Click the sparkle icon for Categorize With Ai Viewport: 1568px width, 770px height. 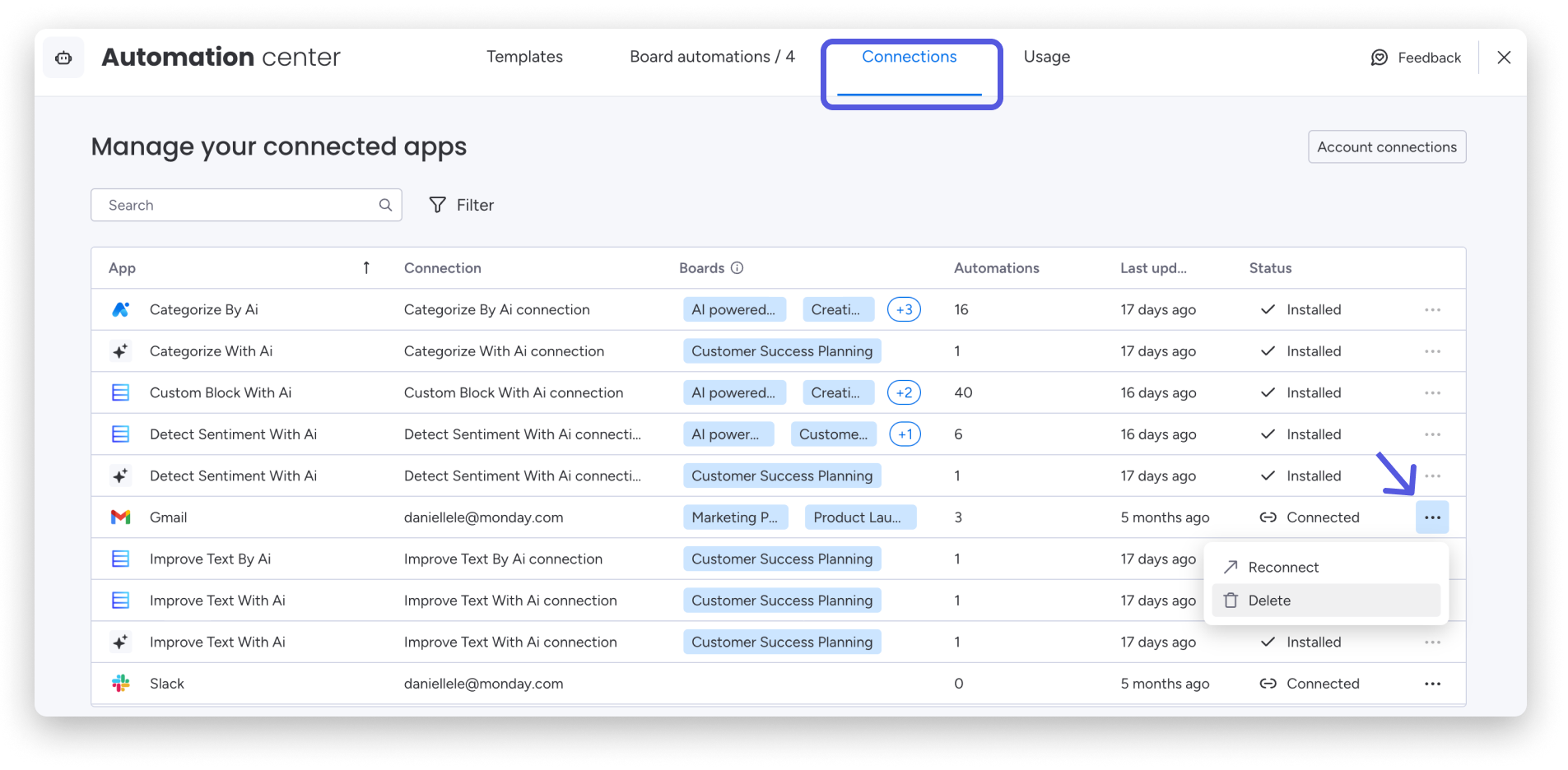[x=120, y=350]
